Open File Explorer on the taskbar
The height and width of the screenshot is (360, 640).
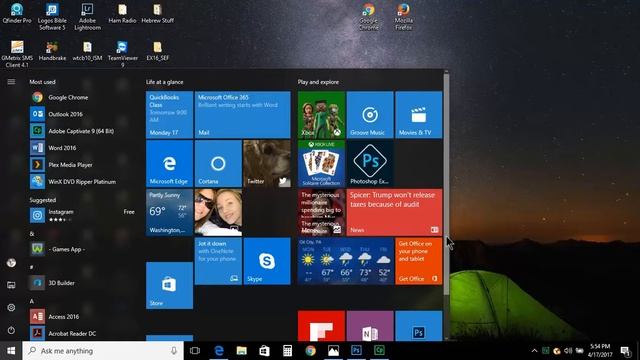pos(242,351)
